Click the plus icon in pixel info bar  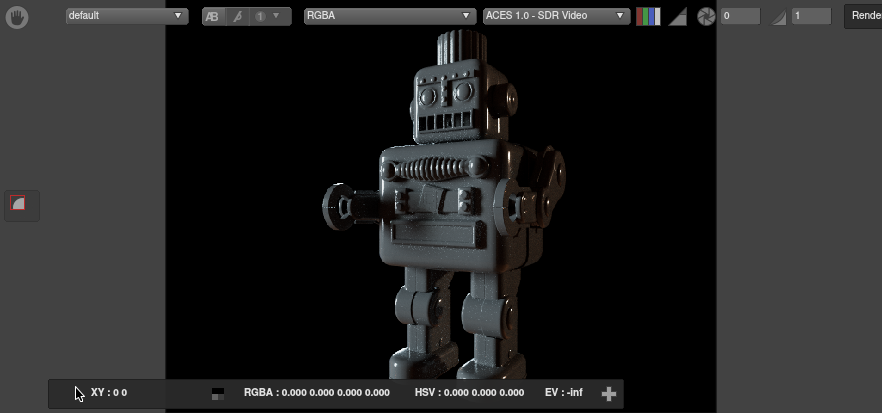[608, 394]
